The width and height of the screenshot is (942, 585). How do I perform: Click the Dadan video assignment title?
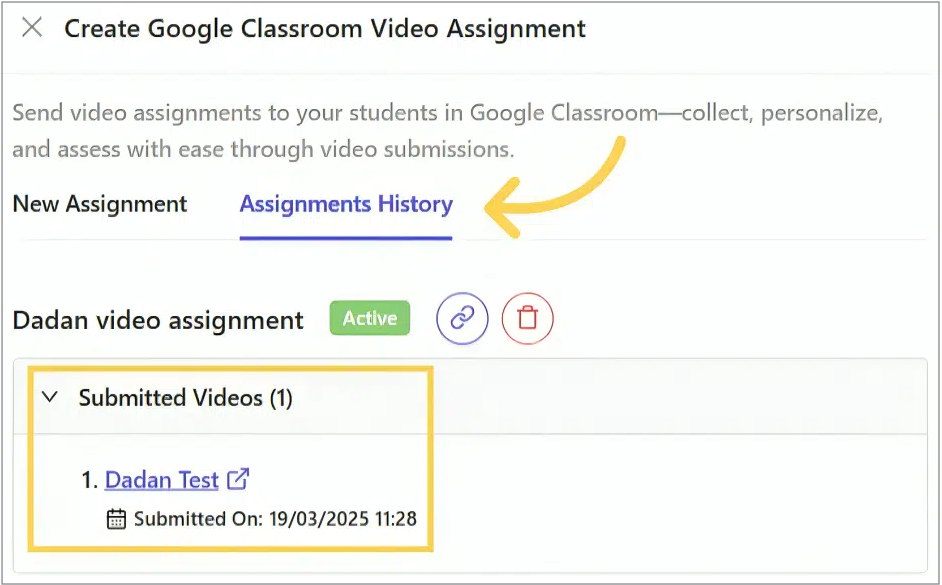(157, 319)
